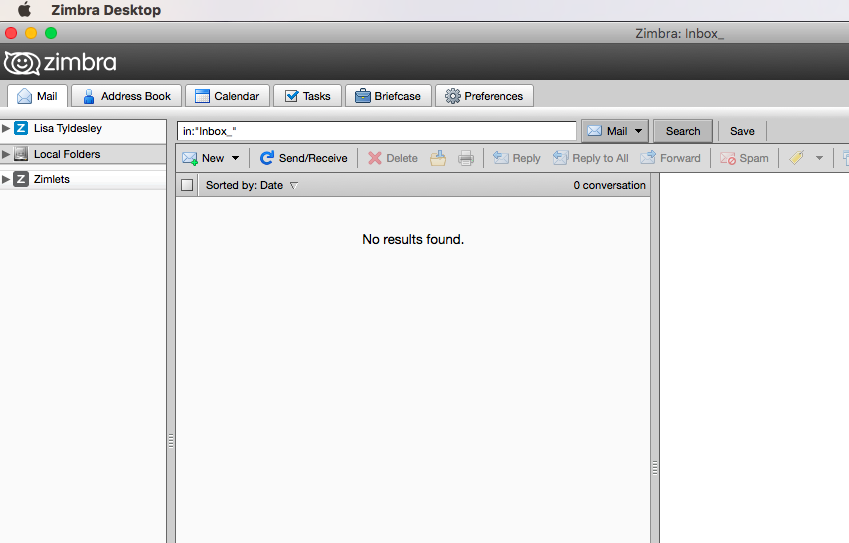The image size is (849, 543).
Task: Click the Reply toolbar button
Action: click(x=517, y=158)
